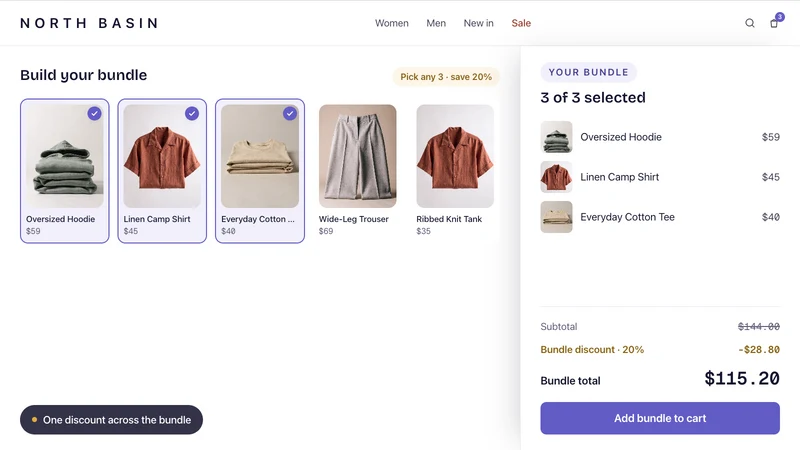Click the North Basin logo
Screen dimensions: 800x450
coord(89,23)
